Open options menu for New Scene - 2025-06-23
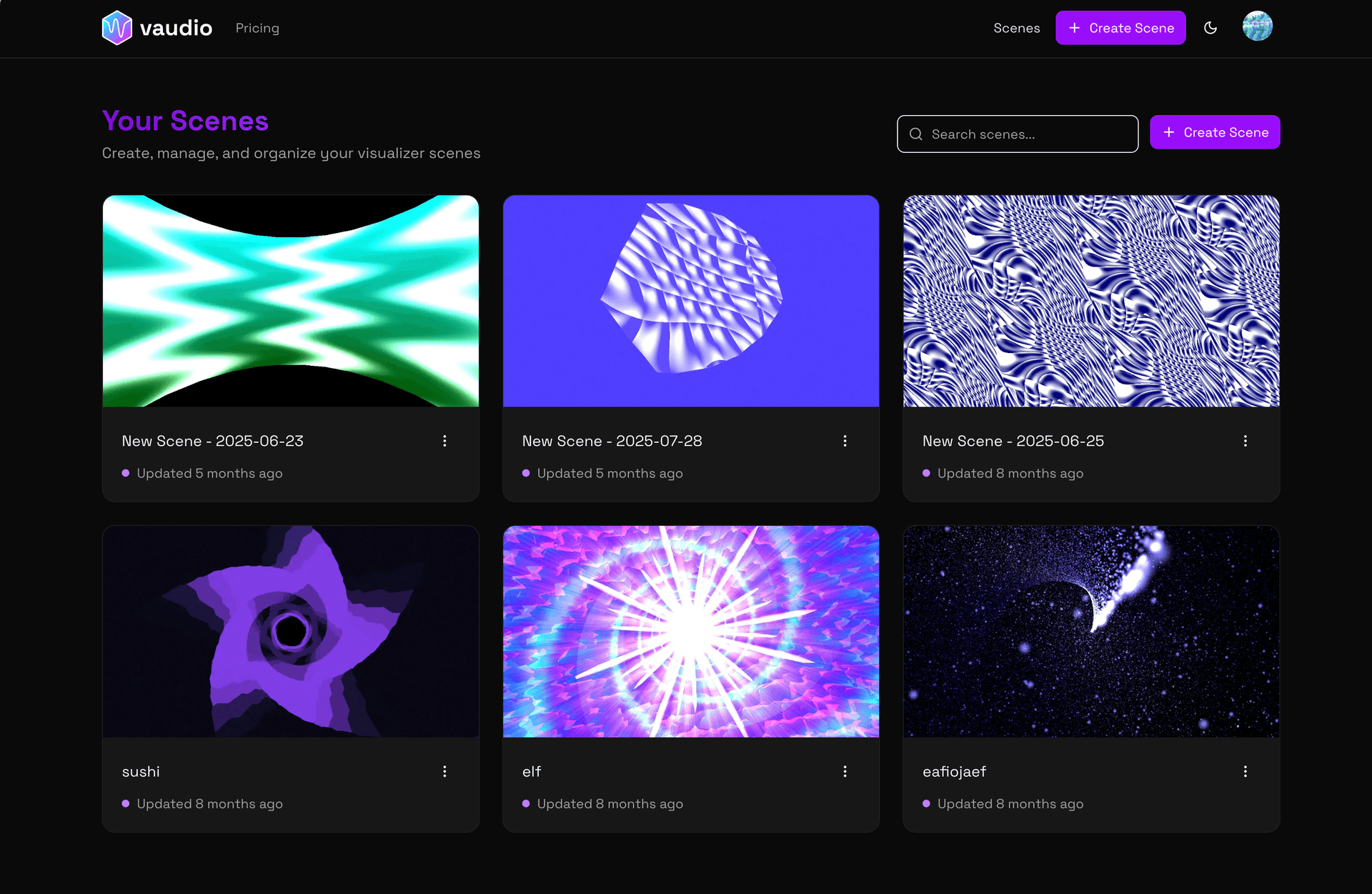Viewport: 1372px width, 894px height. pyautogui.click(x=444, y=441)
